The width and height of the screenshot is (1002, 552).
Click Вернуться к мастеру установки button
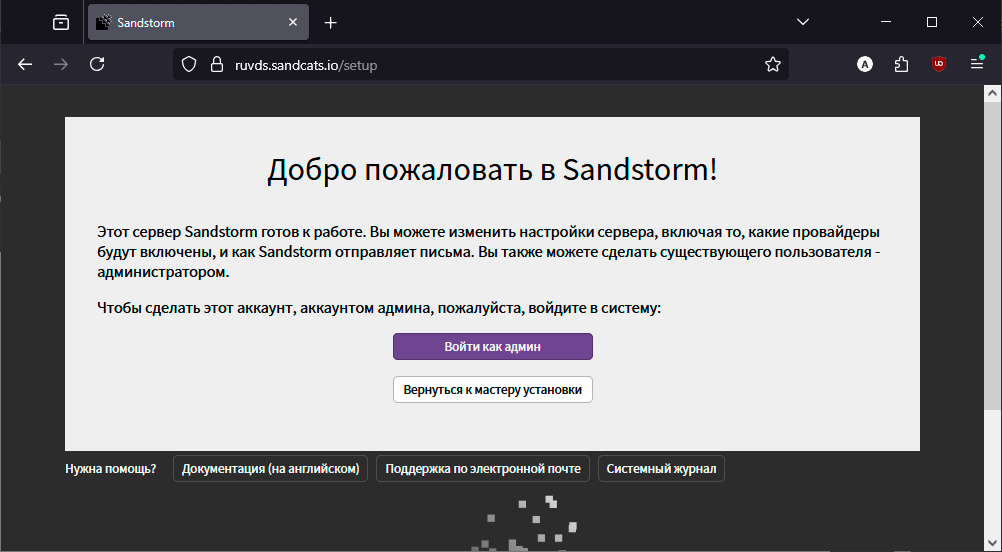(493, 389)
